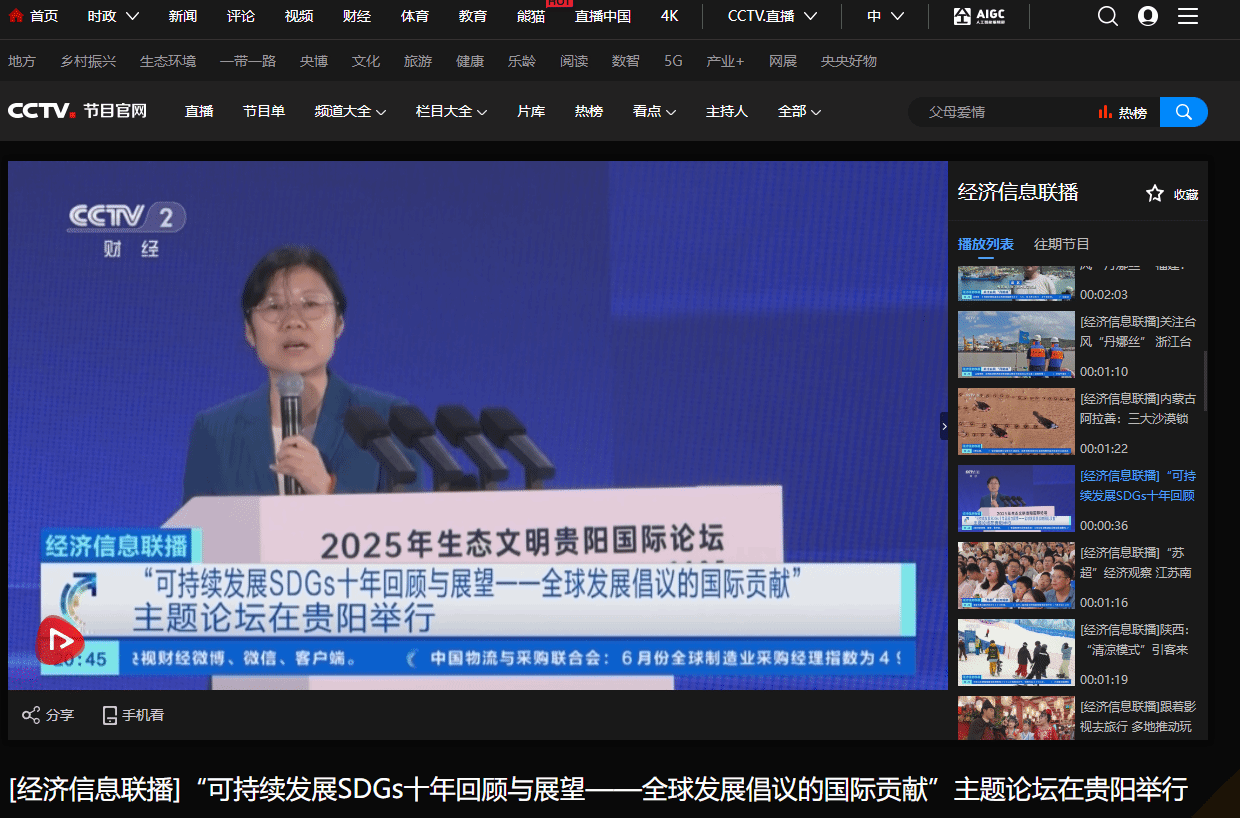The image size is (1240, 818).
Task: Open the 阅读 link
Action: [574, 61]
